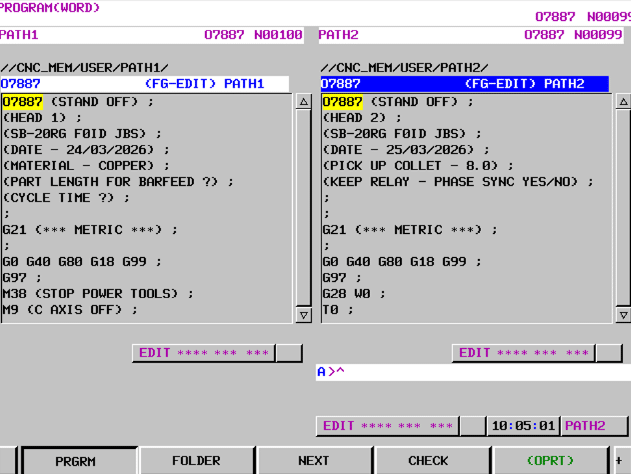631x474 pixels.
Task: Click the PATH1 vertical scrollbar track
Action: (x=304, y=208)
